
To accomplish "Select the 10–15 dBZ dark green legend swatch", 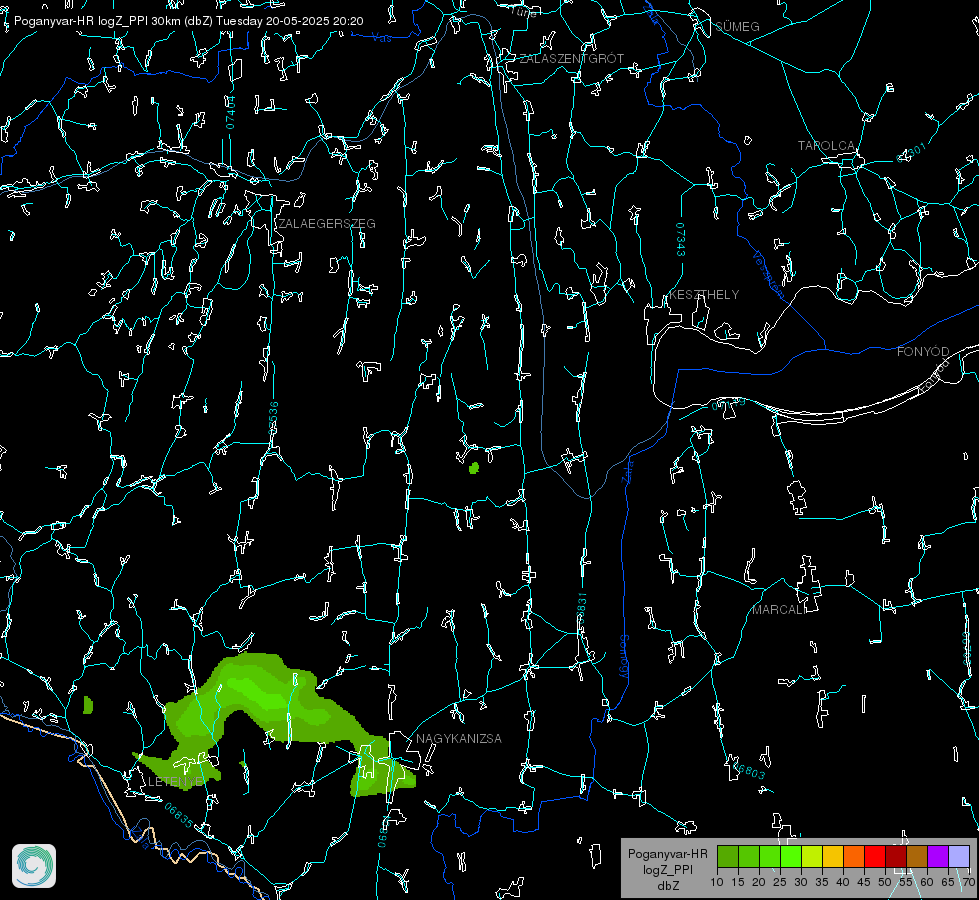I will (728, 856).
